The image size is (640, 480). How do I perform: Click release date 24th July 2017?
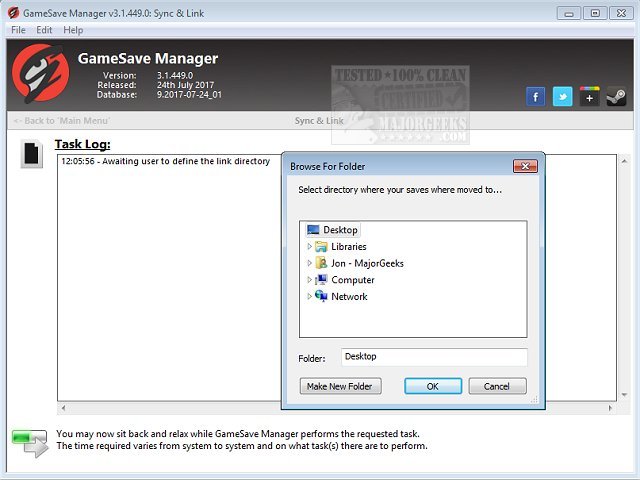click(185, 85)
